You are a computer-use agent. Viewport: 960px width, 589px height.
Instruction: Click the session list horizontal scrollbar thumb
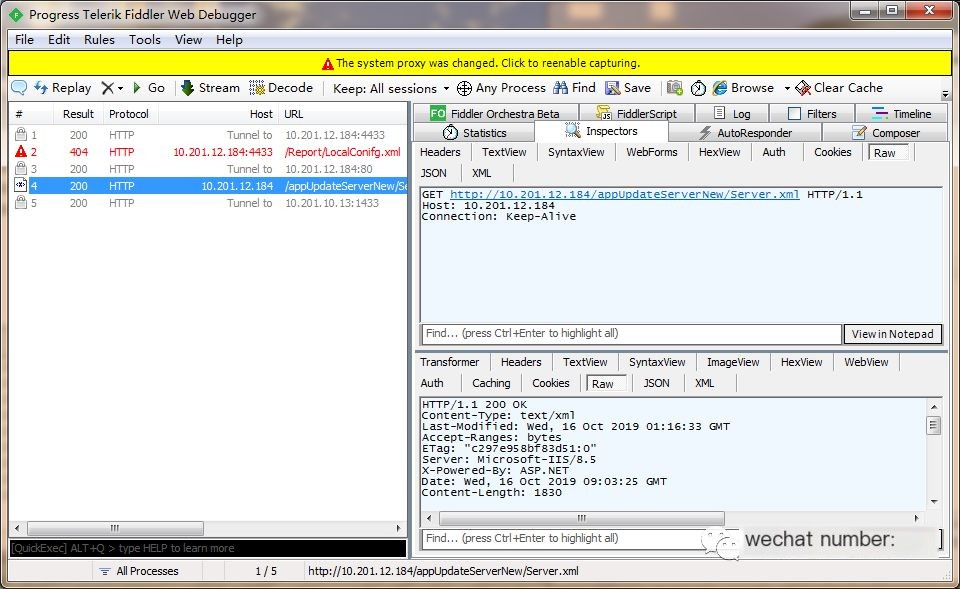[x=116, y=528]
